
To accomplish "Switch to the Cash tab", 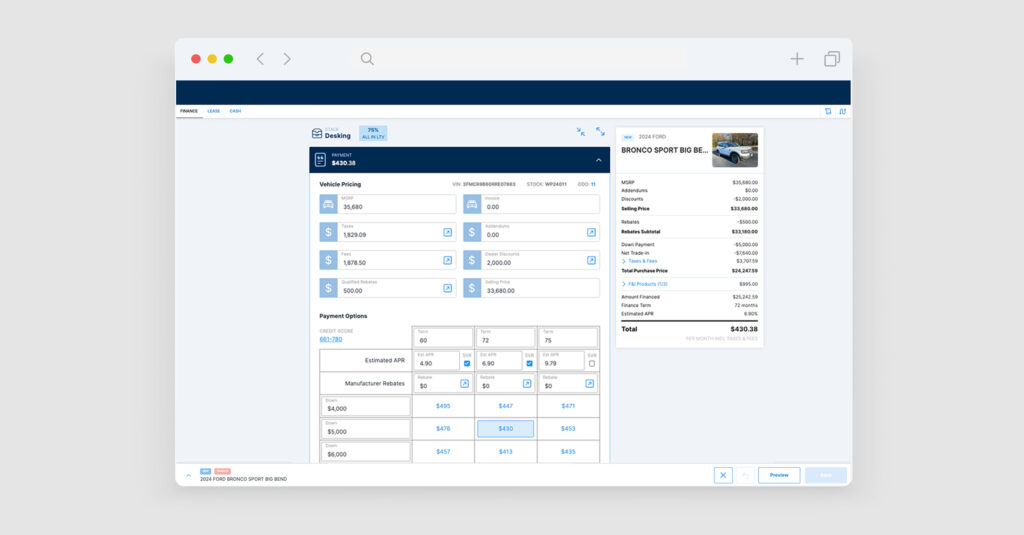I will pos(235,111).
